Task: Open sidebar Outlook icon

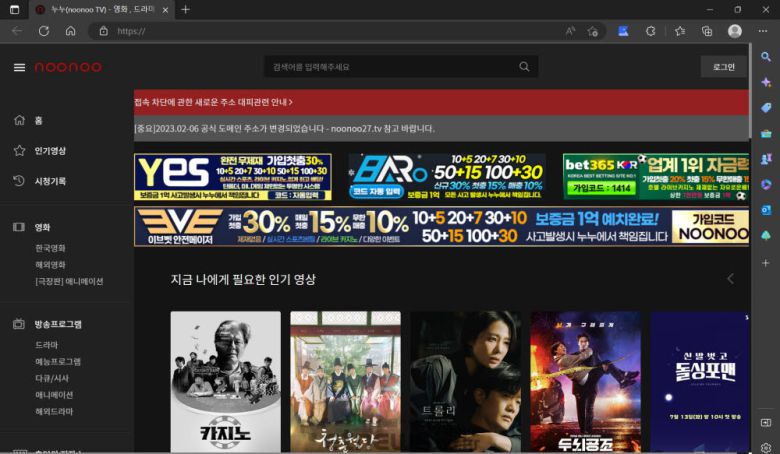Action: coord(766,210)
